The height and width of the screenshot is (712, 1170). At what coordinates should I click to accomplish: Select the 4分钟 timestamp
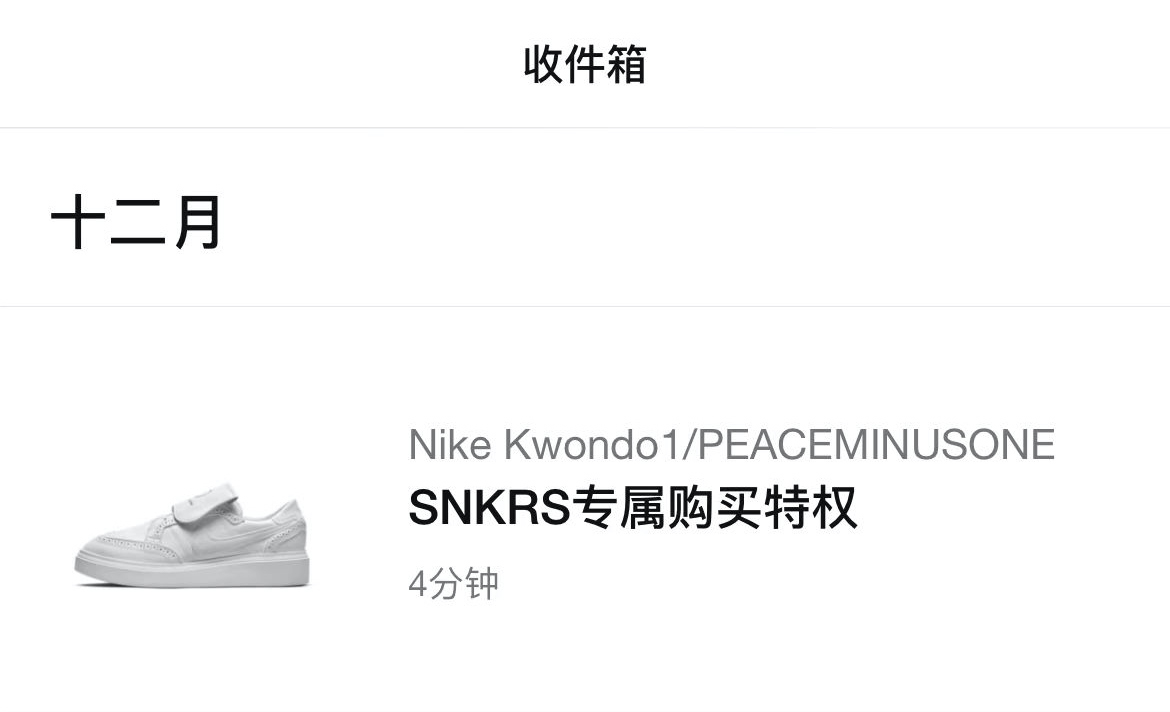pos(453,584)
